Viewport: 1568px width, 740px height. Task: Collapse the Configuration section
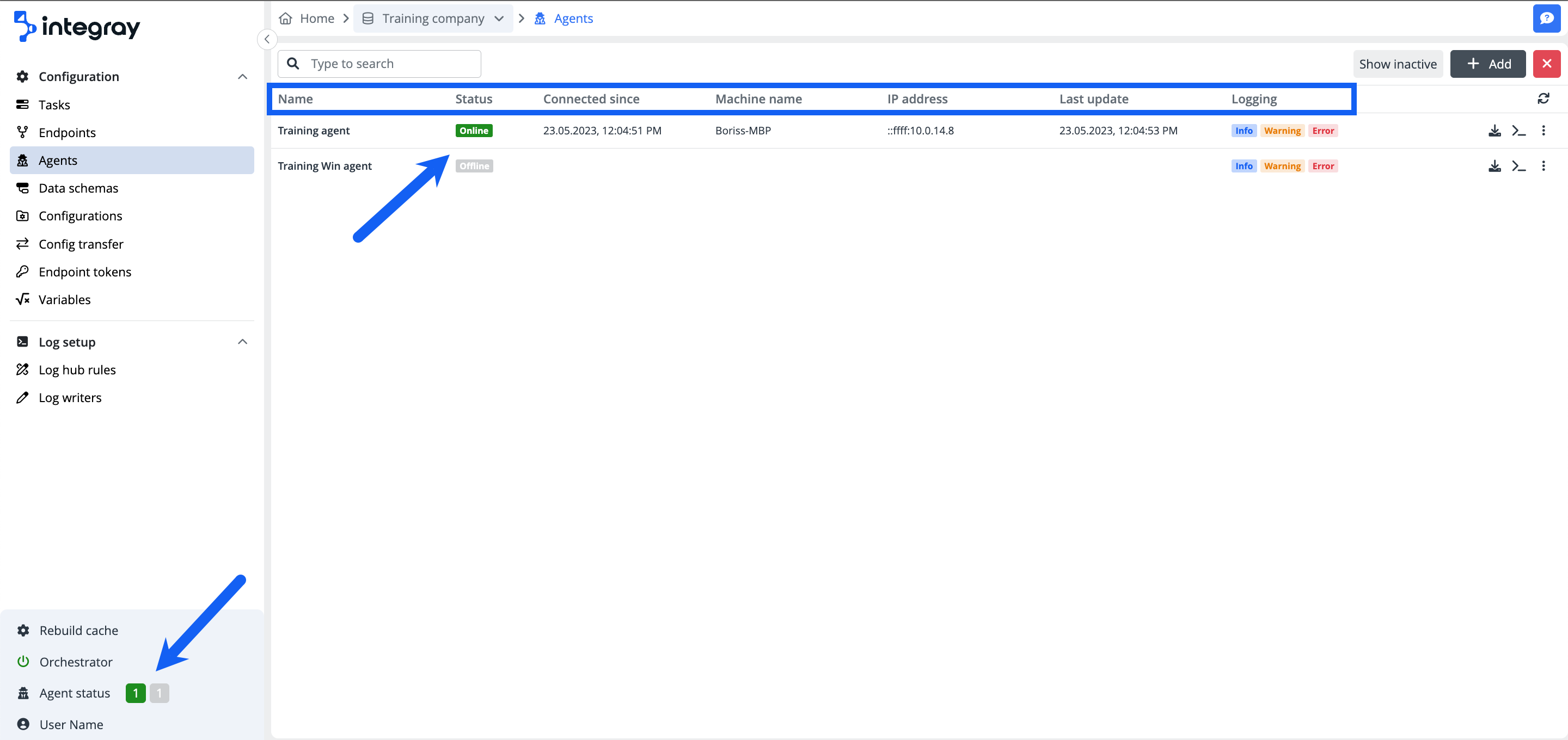pyautogui.click(x=242, y=77)
